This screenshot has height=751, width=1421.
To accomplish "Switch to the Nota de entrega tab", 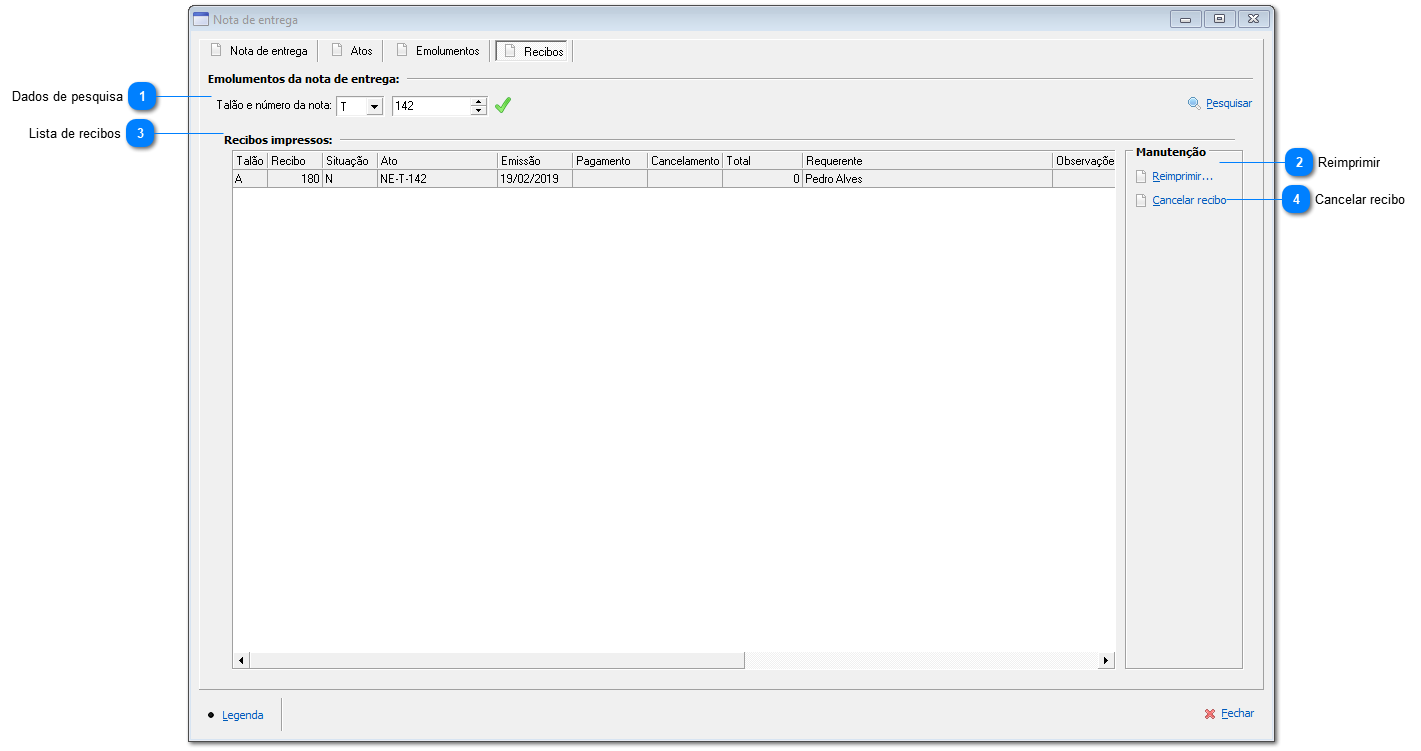I will pos(260,51).
